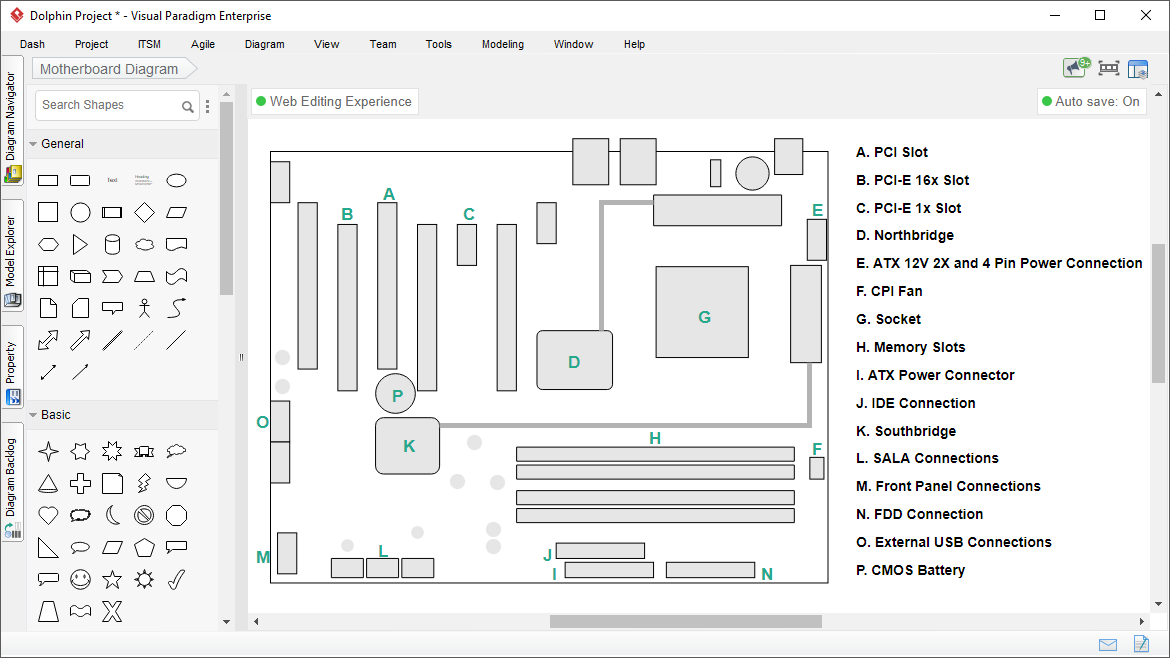The width and height of the screenshot is (1170, 658).
Task: Open the announcements megaphone notification icon
Action: tap(1073, 68)
